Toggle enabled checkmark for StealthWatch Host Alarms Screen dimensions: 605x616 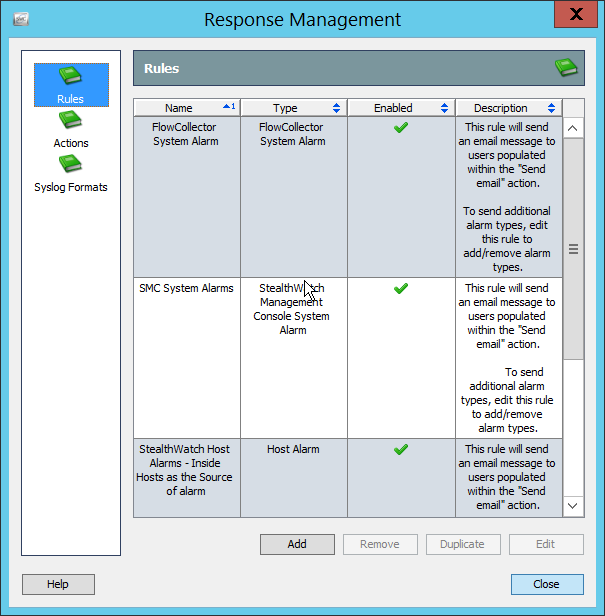401,450
